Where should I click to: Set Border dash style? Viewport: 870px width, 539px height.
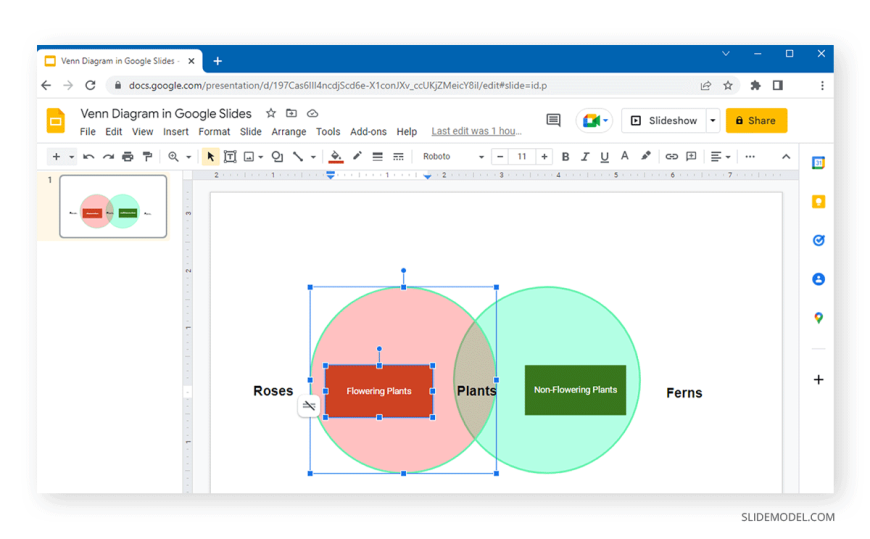pos(398,157)
